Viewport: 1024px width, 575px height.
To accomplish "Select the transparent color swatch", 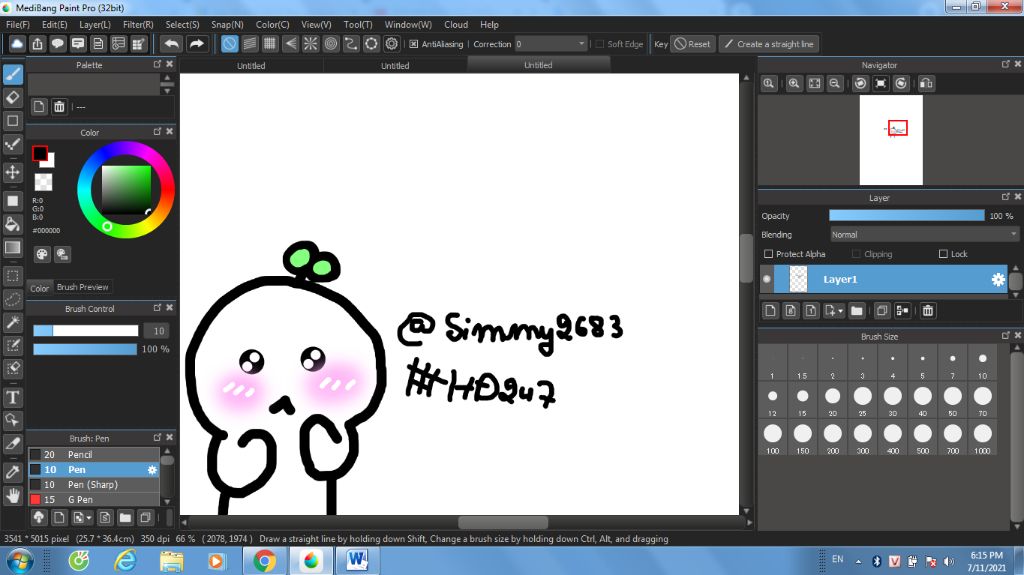I will [x=43, y=182].
